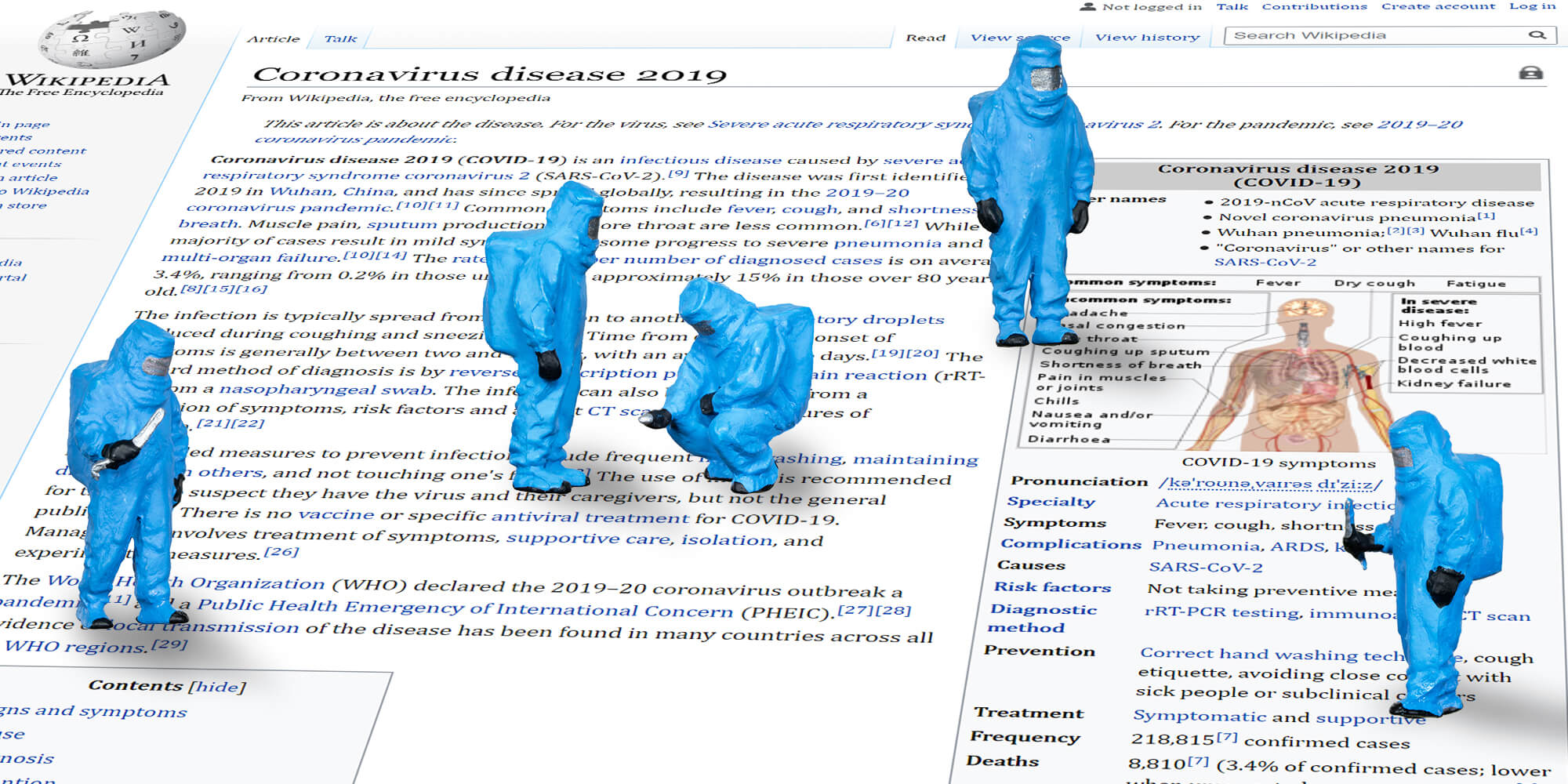Click Signs and symptoms in Contents
The width and height of the screenshot is (1568, 784).
click(94, 712)
